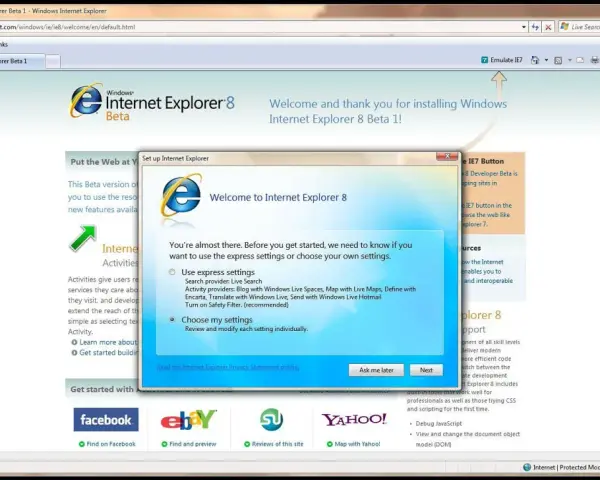Click the eBay logo thumbnail

(x=189, y=420)
